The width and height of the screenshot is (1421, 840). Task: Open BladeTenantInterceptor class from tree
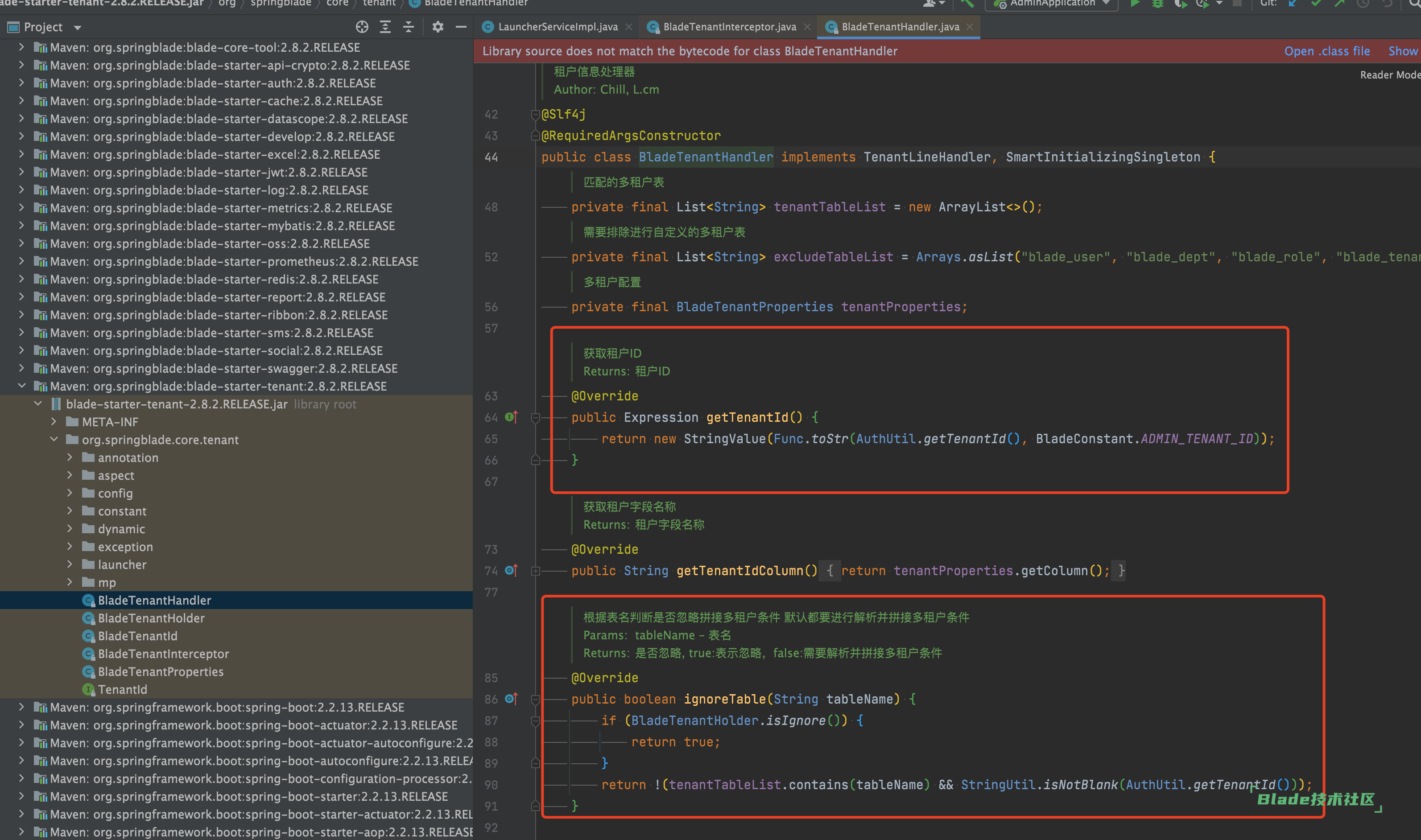pyautogui.click(x=163, y=654)
